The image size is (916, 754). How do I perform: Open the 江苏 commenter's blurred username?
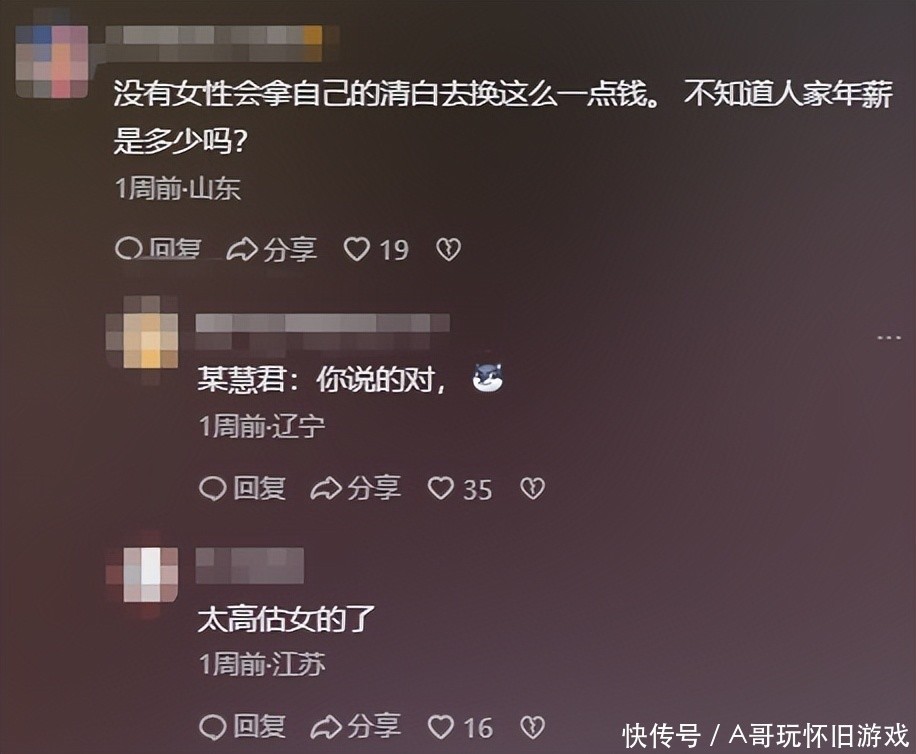(249, 565)
